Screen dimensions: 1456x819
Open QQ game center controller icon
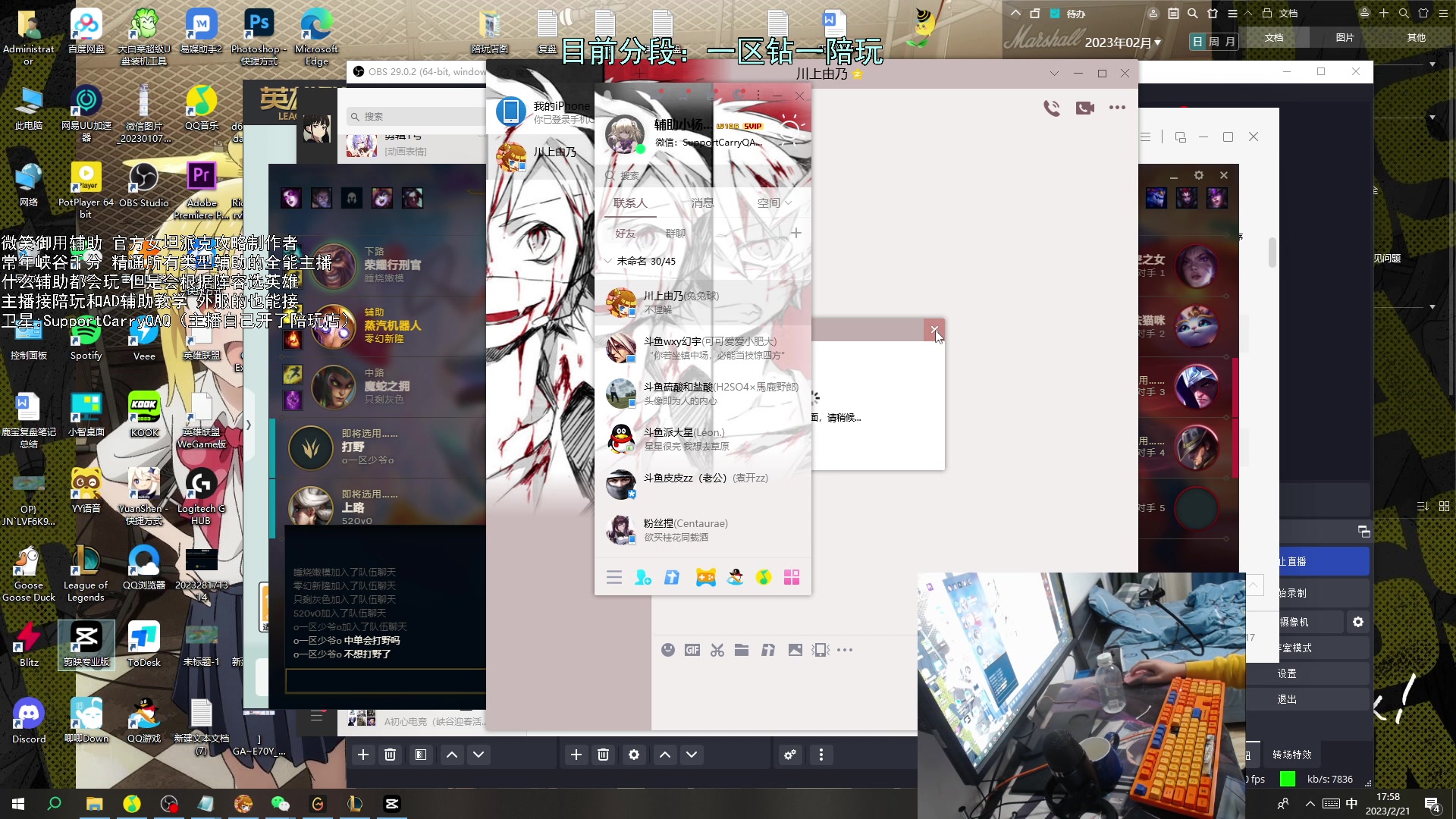tap(705, 577)
